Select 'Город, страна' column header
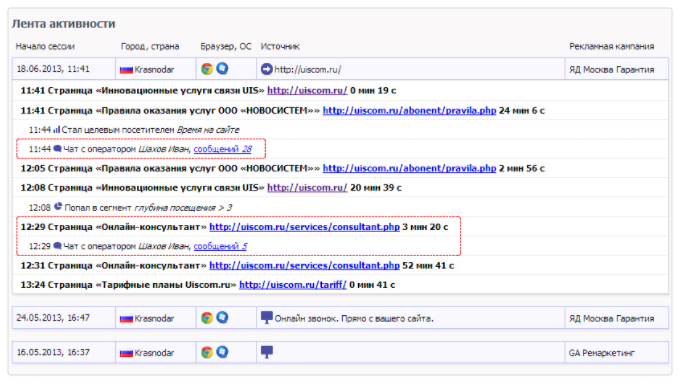Image resolution: width=681 pixels, height=384 pixels. [150, 46]
